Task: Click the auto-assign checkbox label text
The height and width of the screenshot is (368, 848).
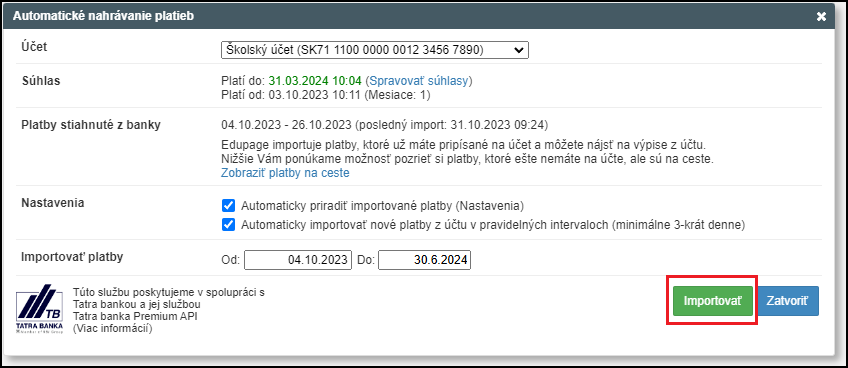Action: click(383, 206)
